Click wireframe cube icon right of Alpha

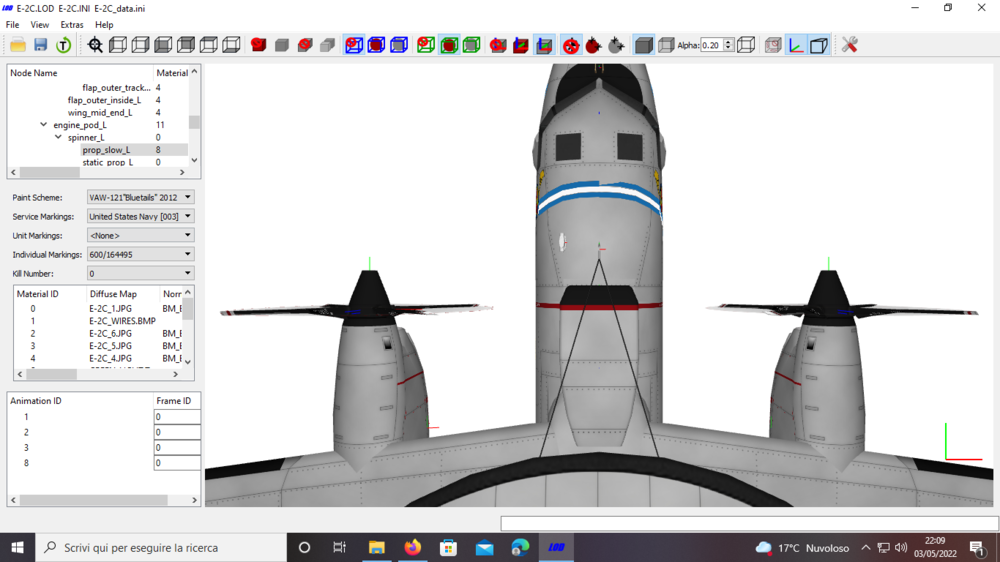click(746, 45)
